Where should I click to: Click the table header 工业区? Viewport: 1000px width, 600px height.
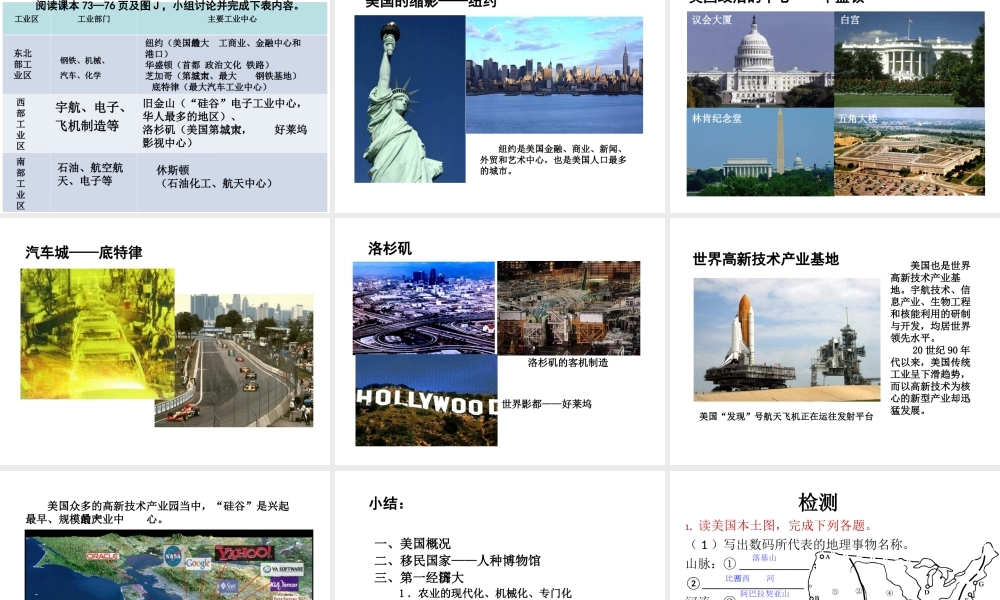[x=27, y=19]
